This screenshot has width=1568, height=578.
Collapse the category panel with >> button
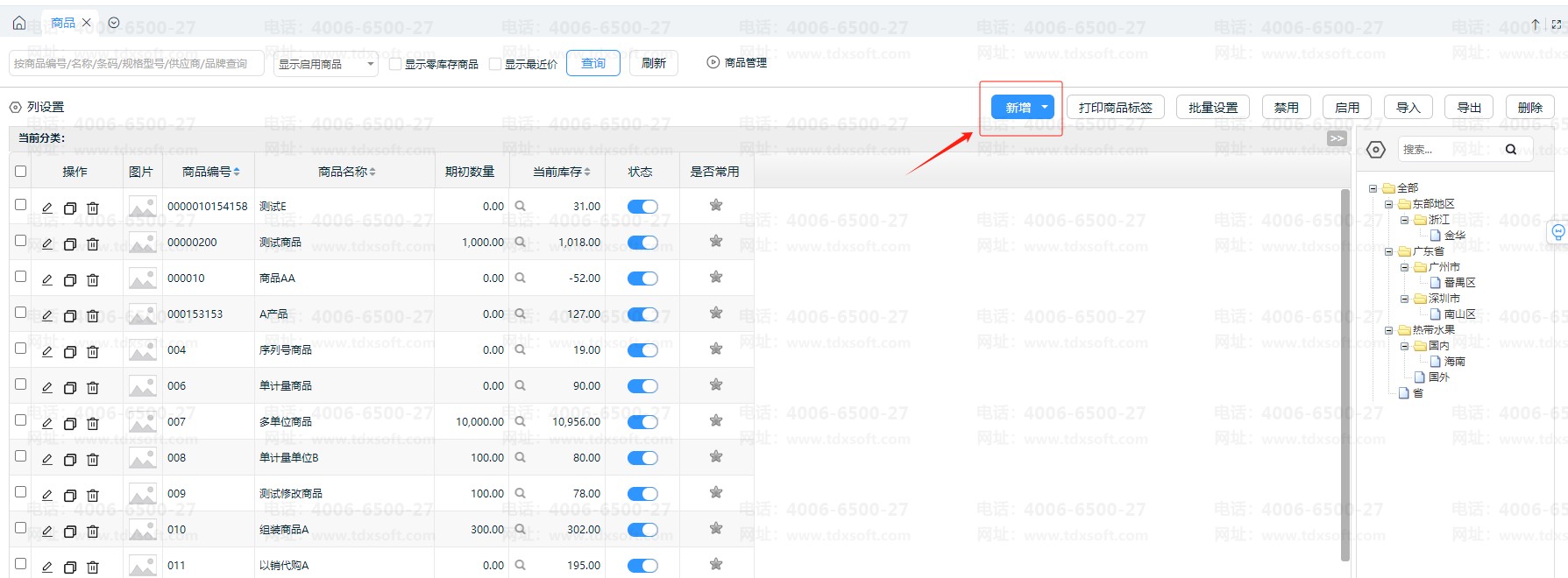click(x=1337, y=138)
